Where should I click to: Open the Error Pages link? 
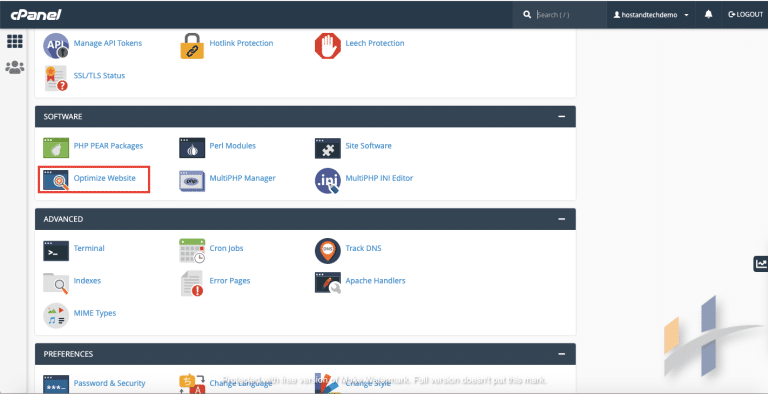point(230,280)
